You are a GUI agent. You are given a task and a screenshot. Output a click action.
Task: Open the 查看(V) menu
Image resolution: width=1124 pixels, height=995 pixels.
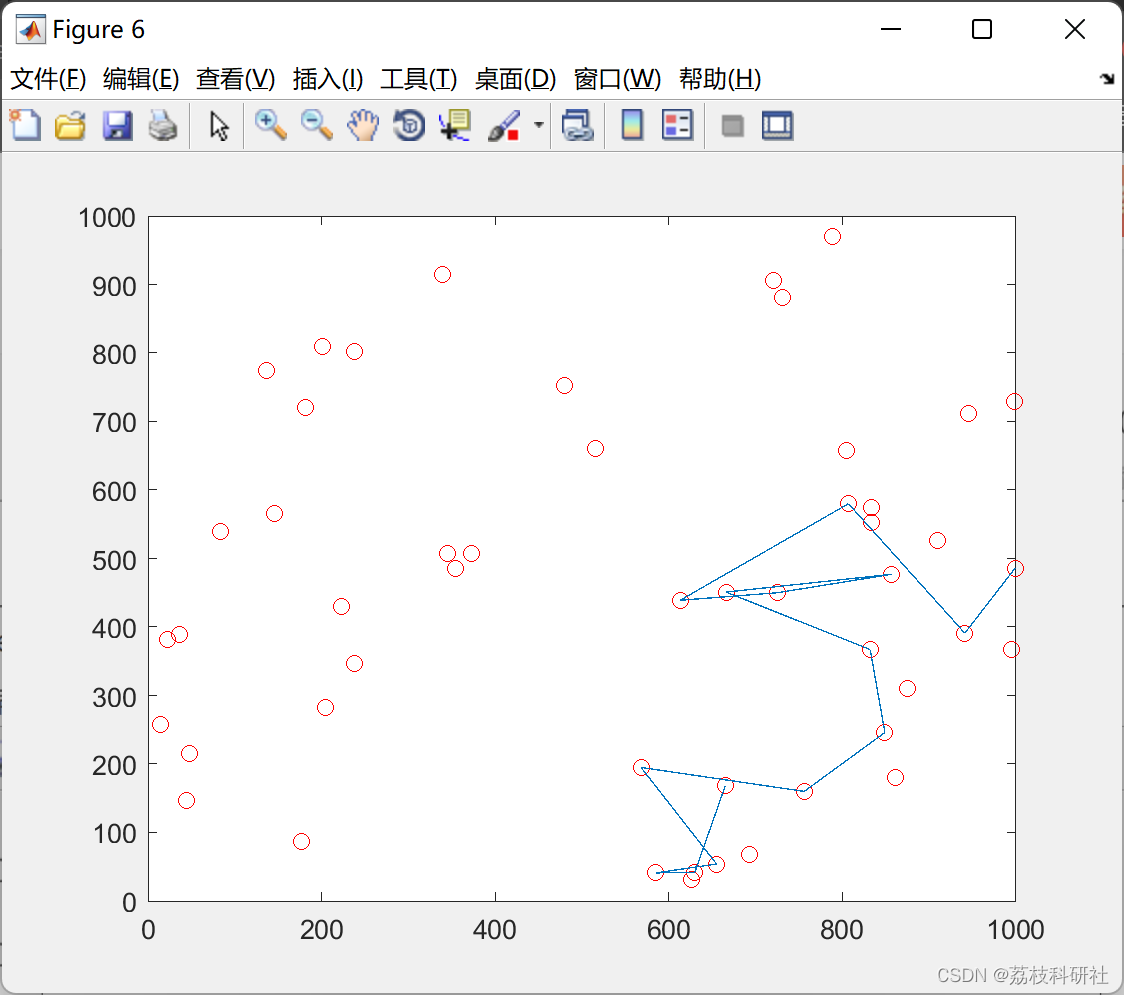235,79
